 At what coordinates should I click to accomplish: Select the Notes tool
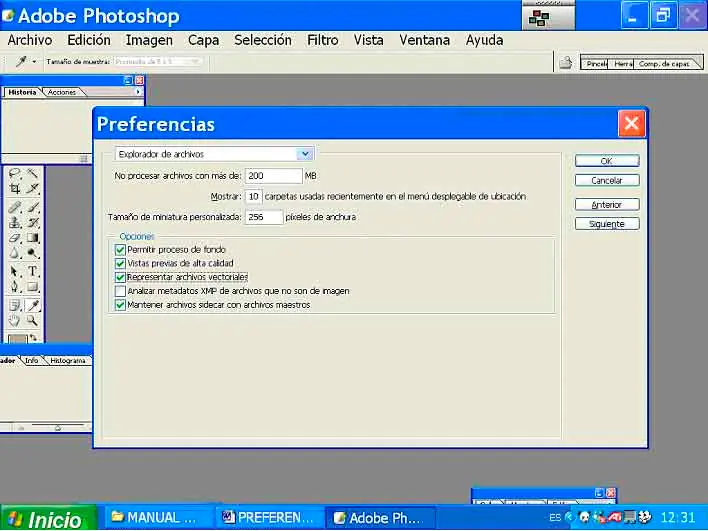click(14, 306)
